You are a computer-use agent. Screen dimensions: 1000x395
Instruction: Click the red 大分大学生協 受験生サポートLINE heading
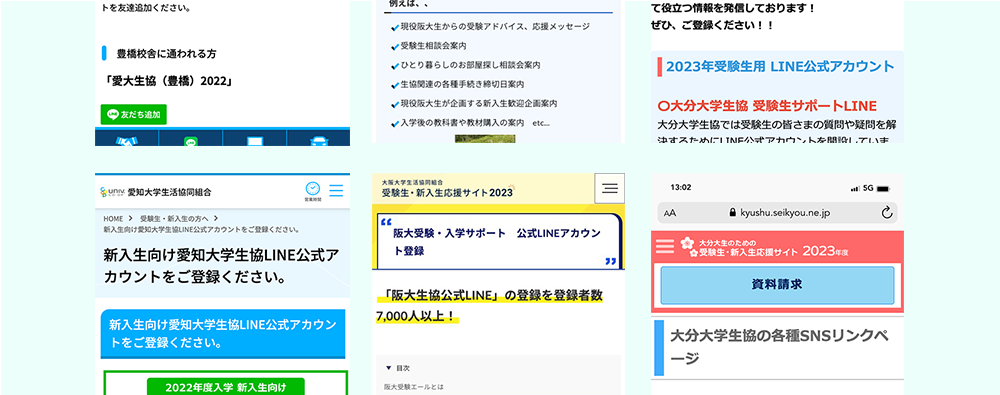pos(767,106)
